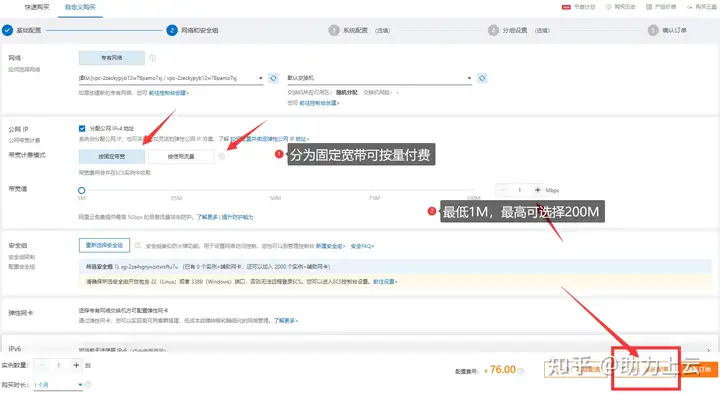Choose 按使用流量 billing mode

[181, 157]
